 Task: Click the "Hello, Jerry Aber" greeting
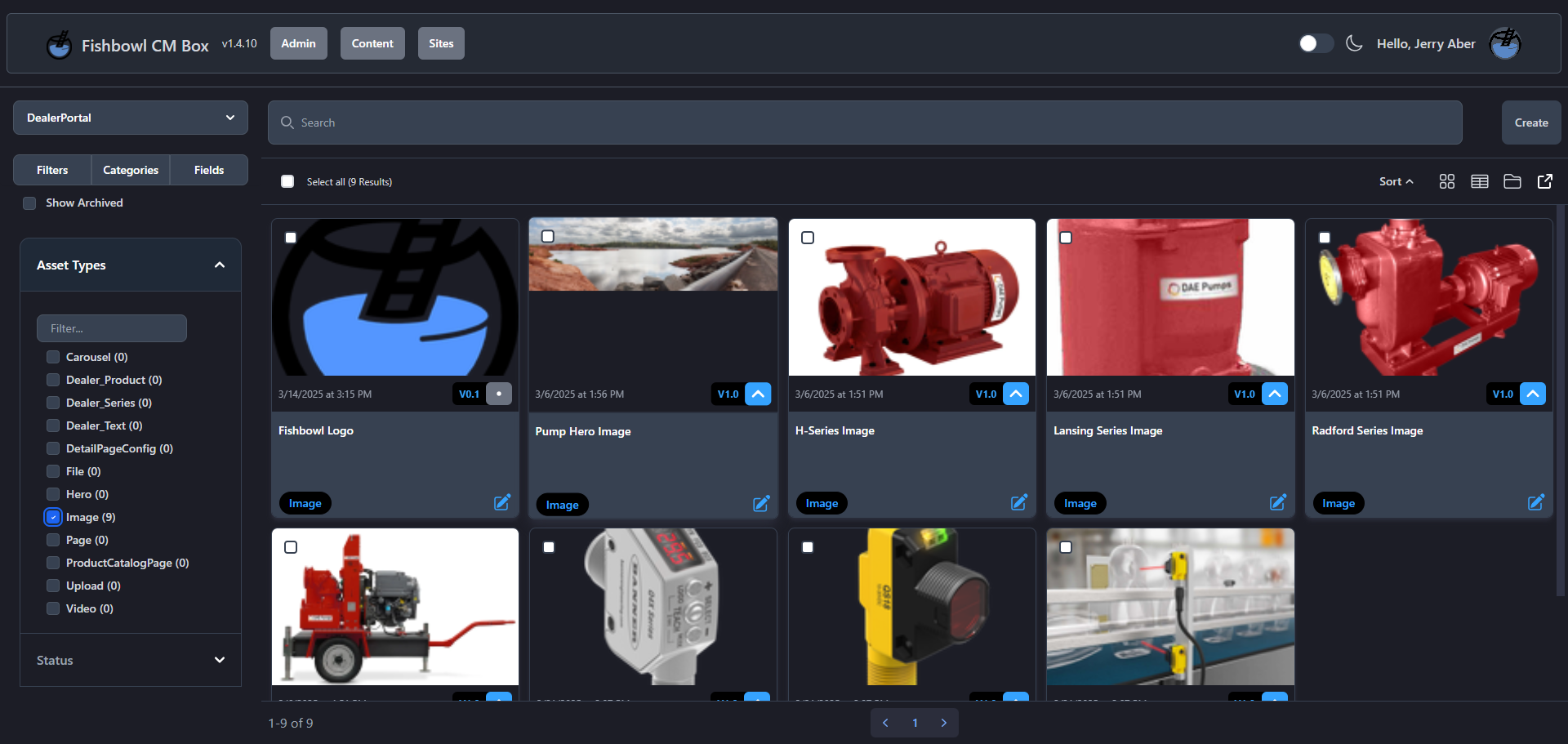pos(1426,44)
